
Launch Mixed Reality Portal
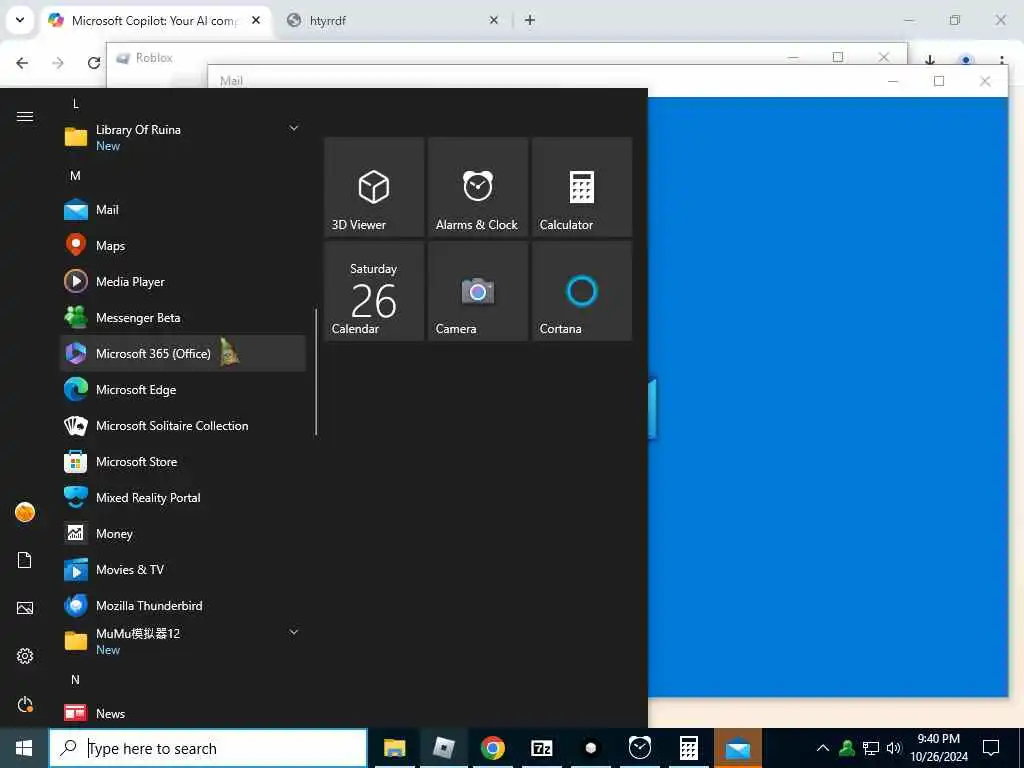tap(183, 497)
